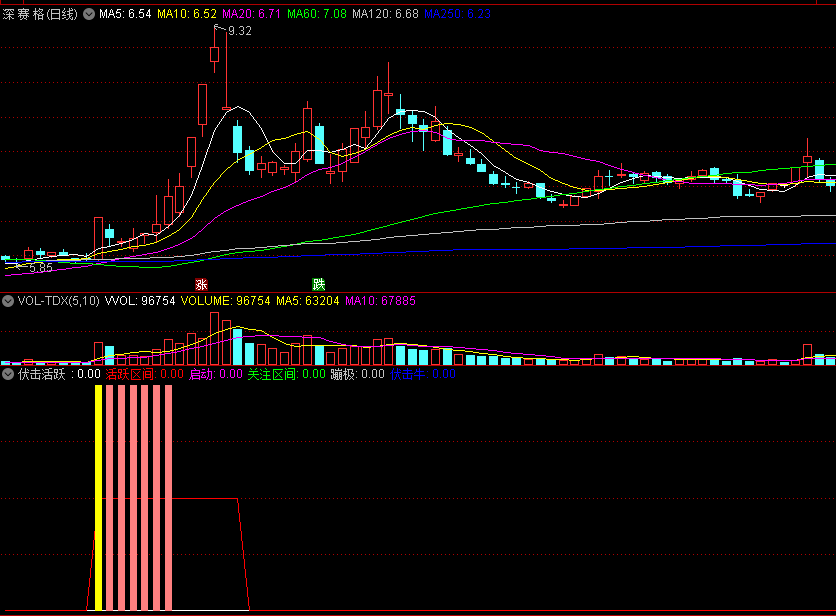
Task: Click the green 跌 marker icon
Action: click(x=318, y=284)
